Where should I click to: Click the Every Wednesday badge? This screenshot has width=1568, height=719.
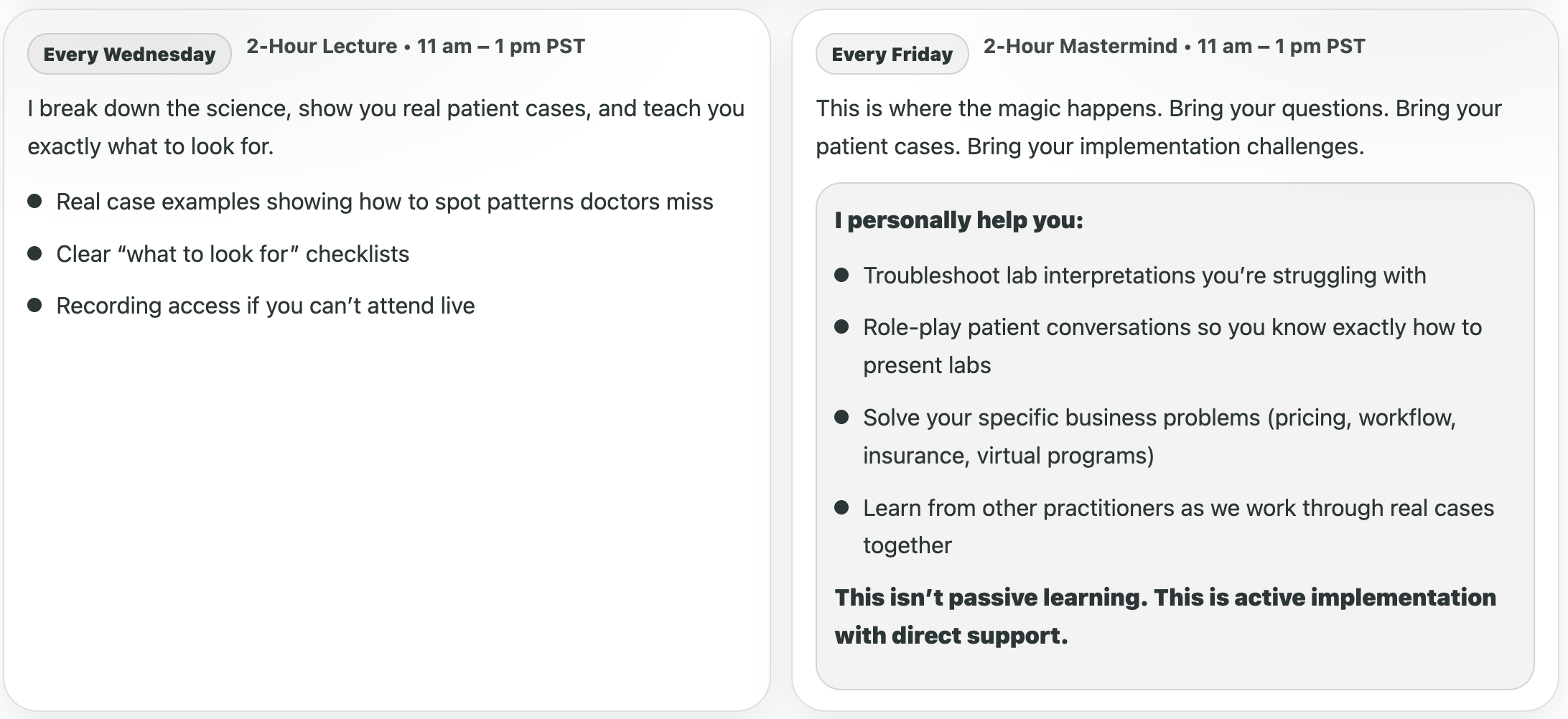129,54
